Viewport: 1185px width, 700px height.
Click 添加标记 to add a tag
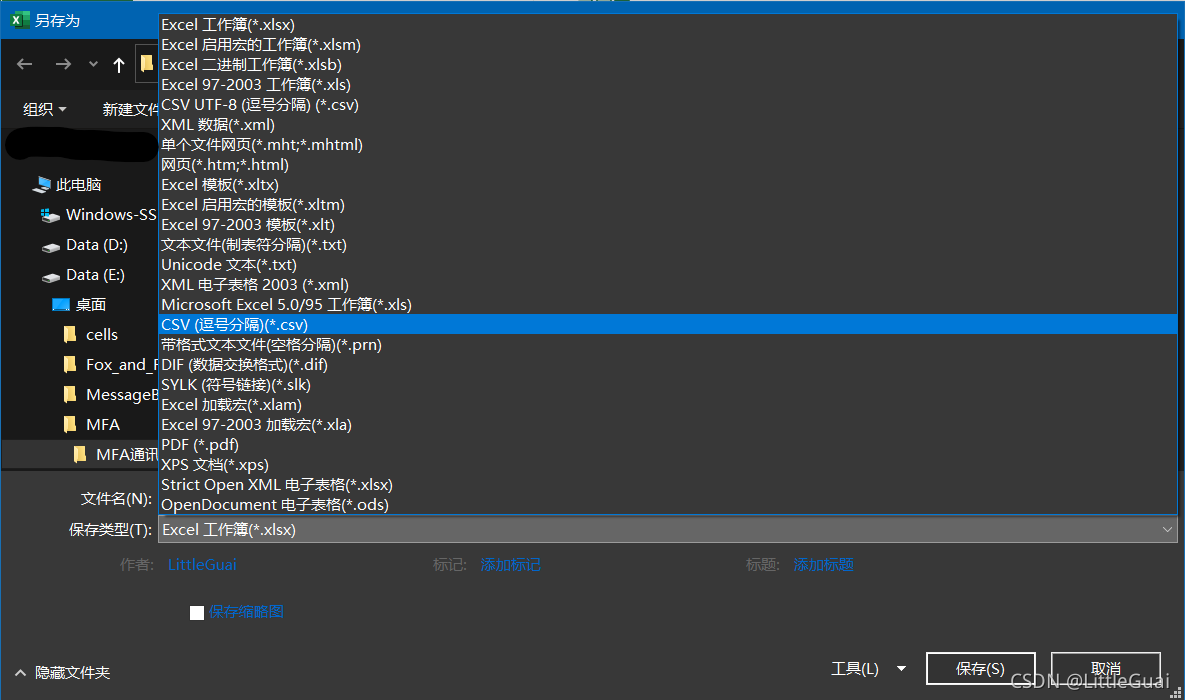510,565
